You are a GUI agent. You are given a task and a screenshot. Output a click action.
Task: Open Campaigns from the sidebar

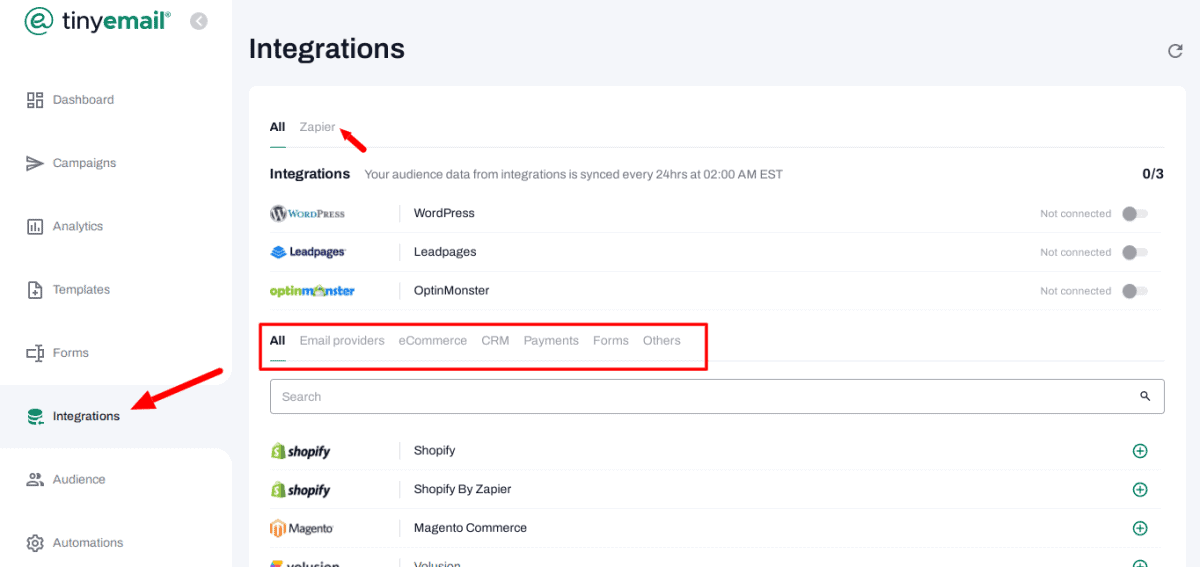[x=84, y=163]
